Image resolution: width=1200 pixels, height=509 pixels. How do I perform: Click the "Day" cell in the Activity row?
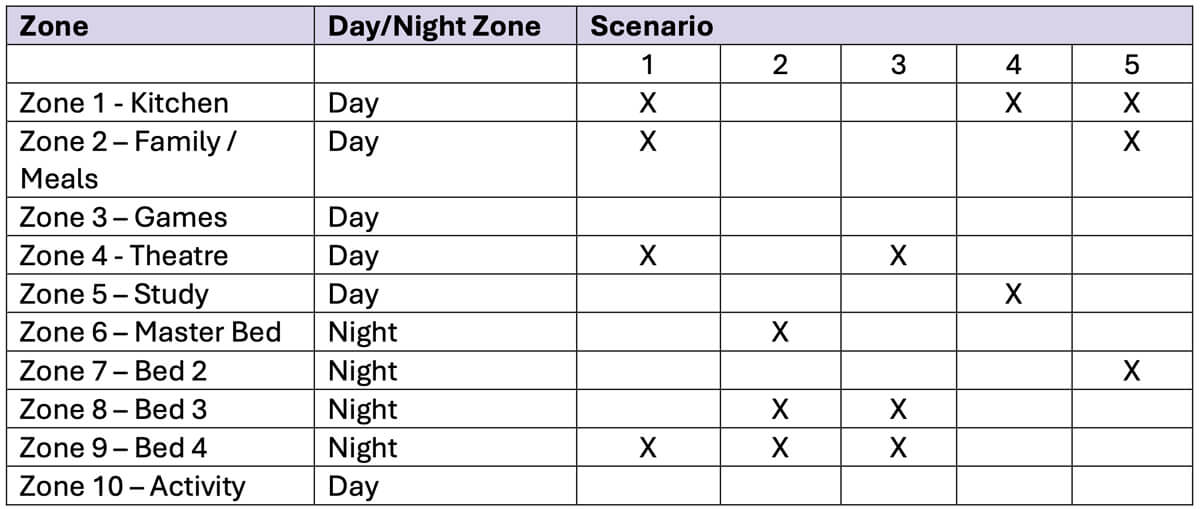pos(353,486)
